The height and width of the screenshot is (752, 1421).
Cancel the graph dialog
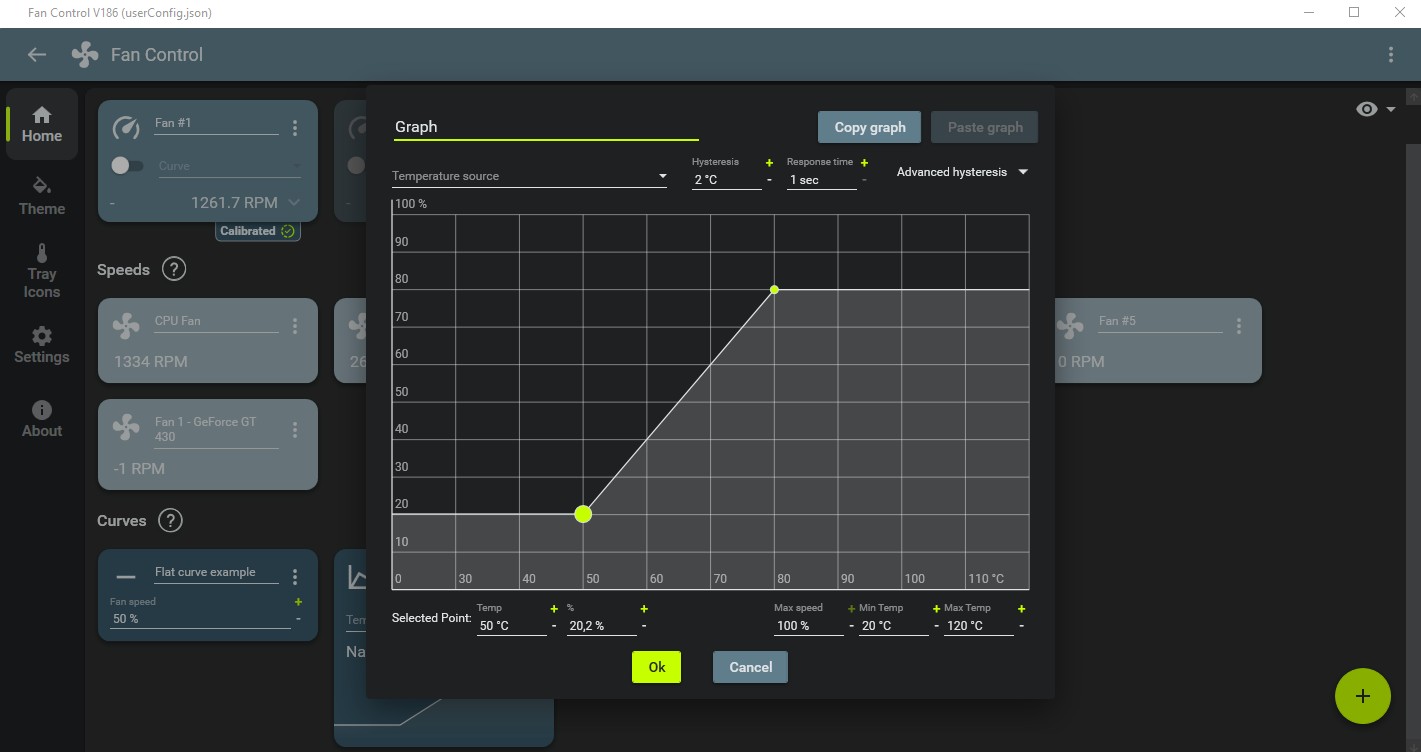coord(750,667)
